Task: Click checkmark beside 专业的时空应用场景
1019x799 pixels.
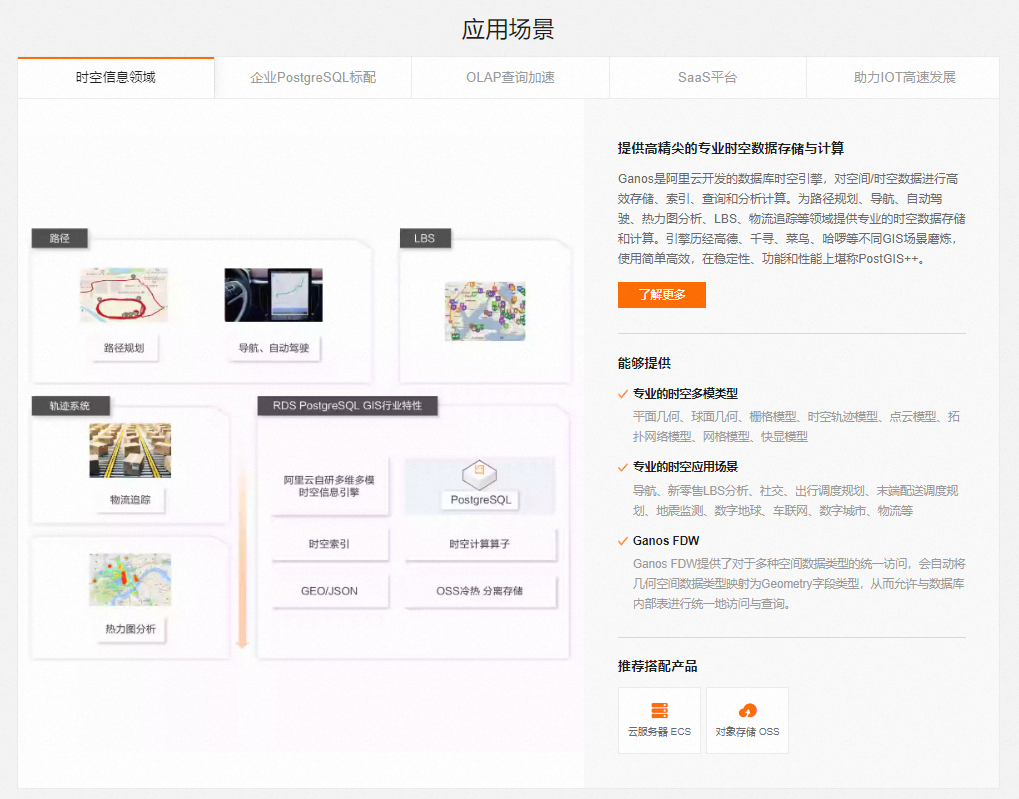Action: tap(623, 467)
